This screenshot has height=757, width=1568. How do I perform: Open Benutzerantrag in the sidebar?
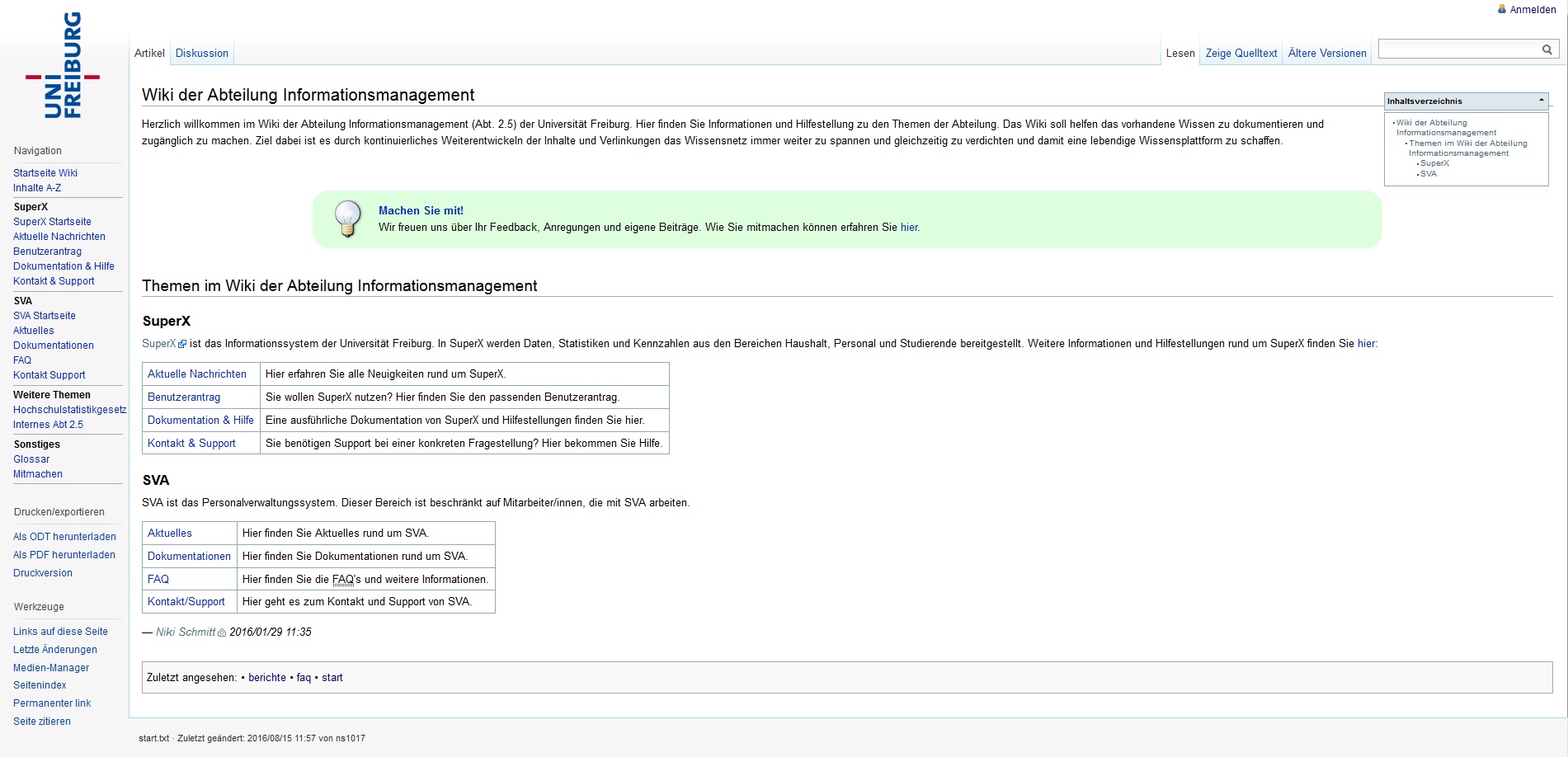[47, 252]
